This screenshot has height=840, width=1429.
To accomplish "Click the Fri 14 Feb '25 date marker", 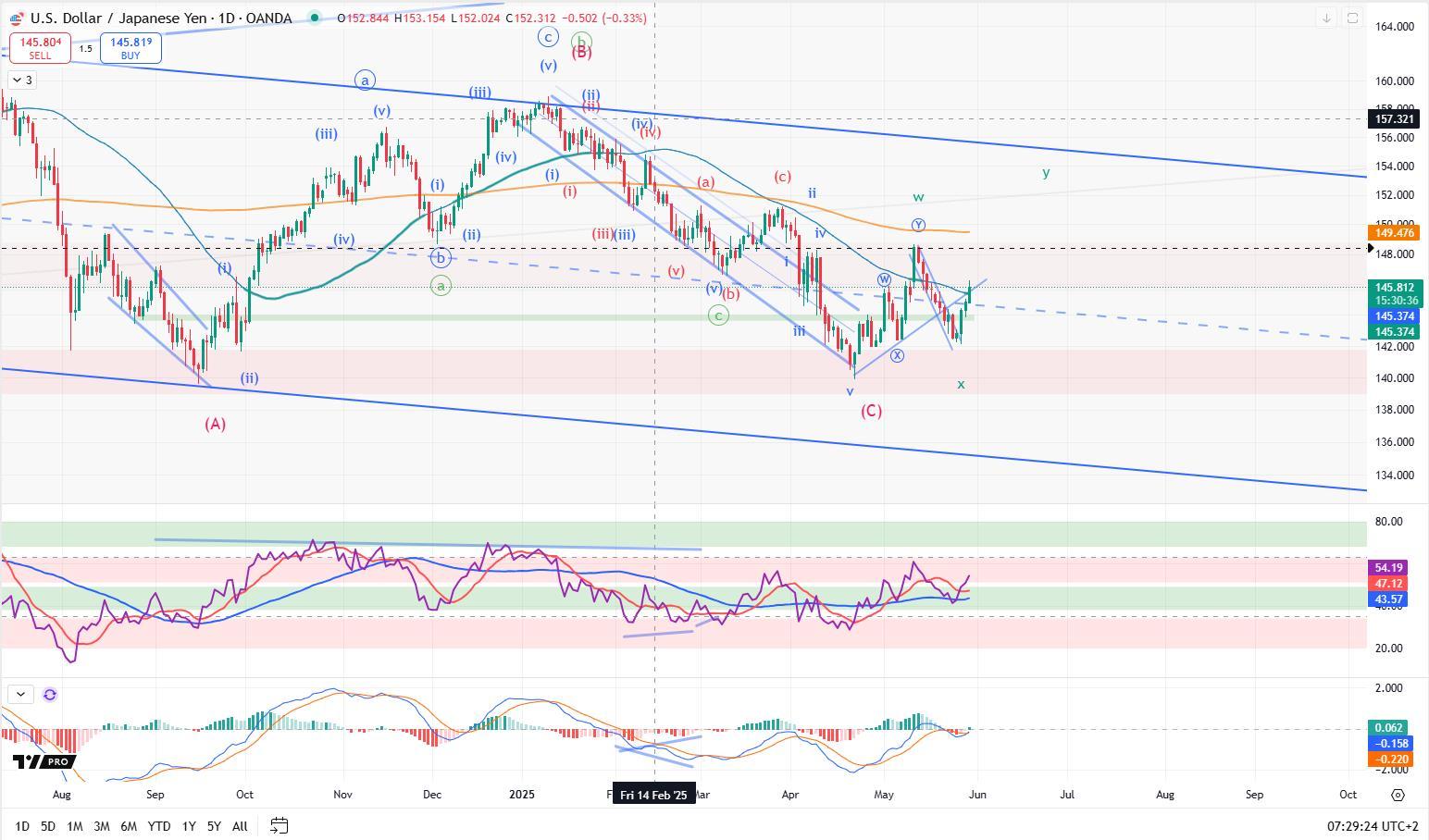I will click(x=654, y=795).
